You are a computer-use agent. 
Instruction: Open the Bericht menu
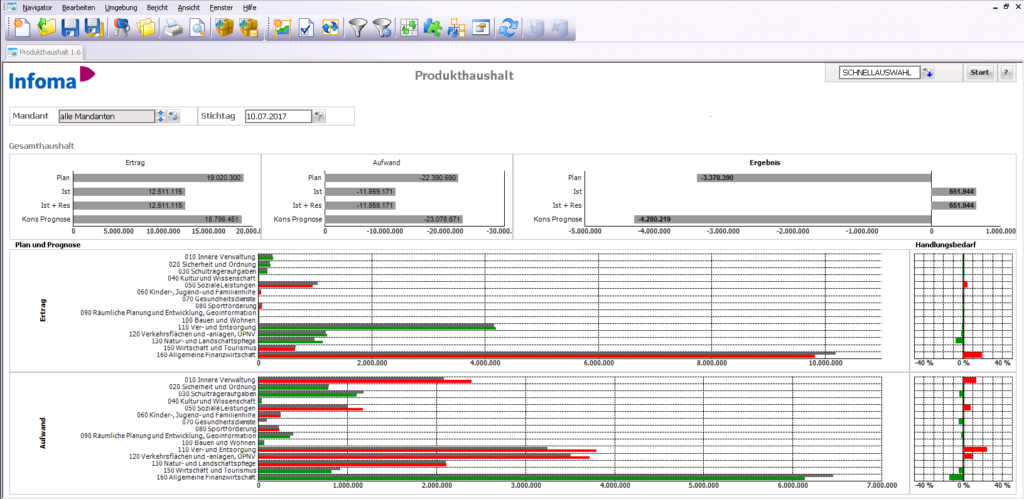coord(157,7)
